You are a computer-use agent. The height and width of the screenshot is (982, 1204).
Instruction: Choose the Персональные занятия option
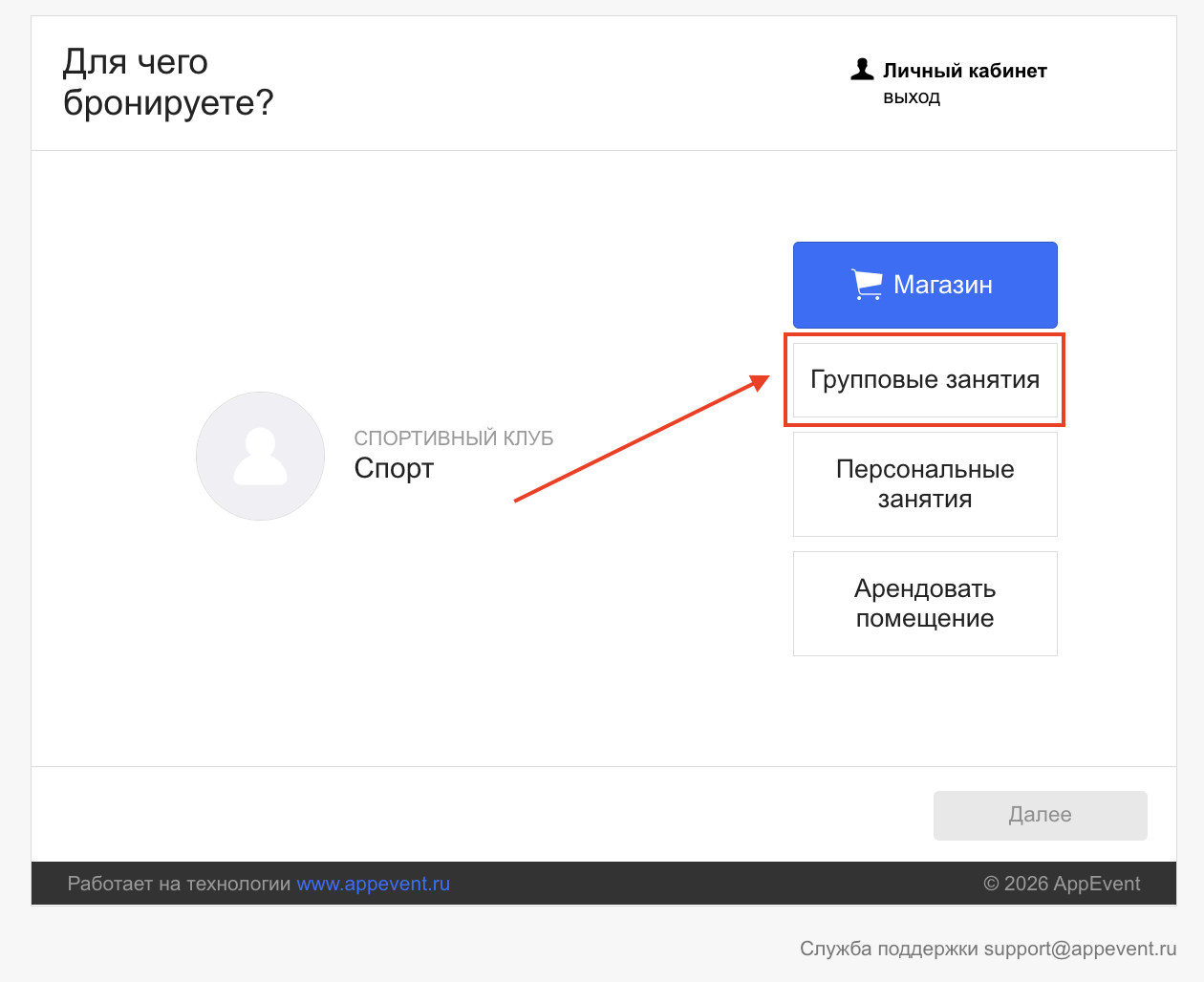(x=924, y=484)
